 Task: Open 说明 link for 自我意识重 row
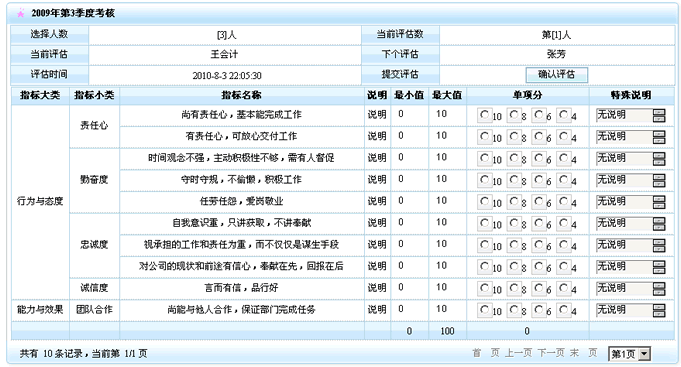tap(377, 223)
